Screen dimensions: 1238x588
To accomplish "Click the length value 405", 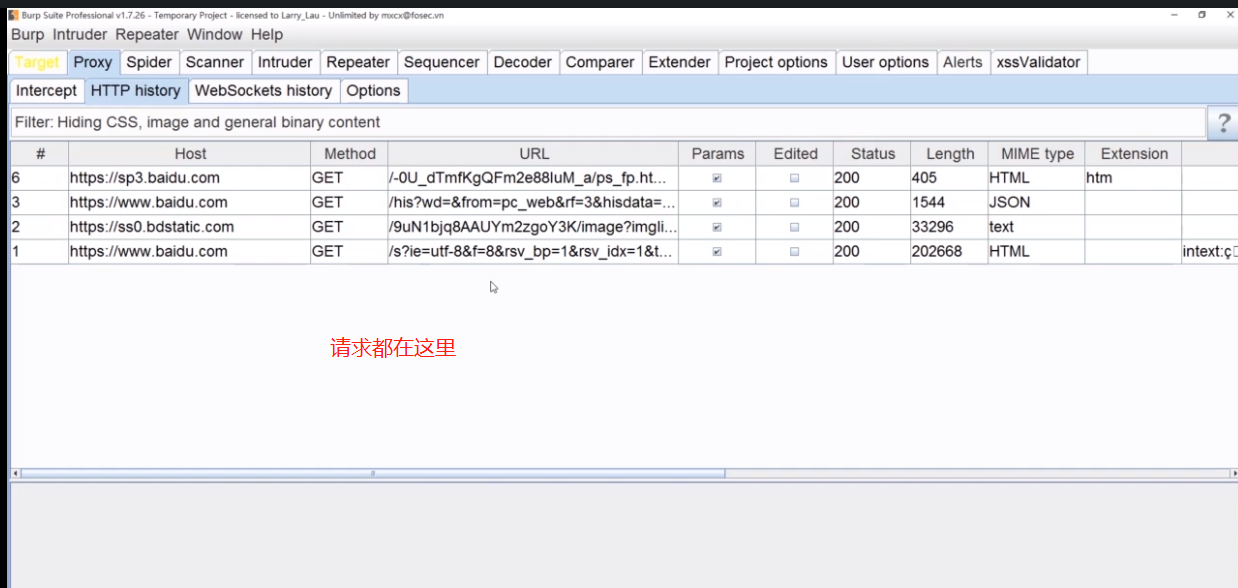I will 949,178.
